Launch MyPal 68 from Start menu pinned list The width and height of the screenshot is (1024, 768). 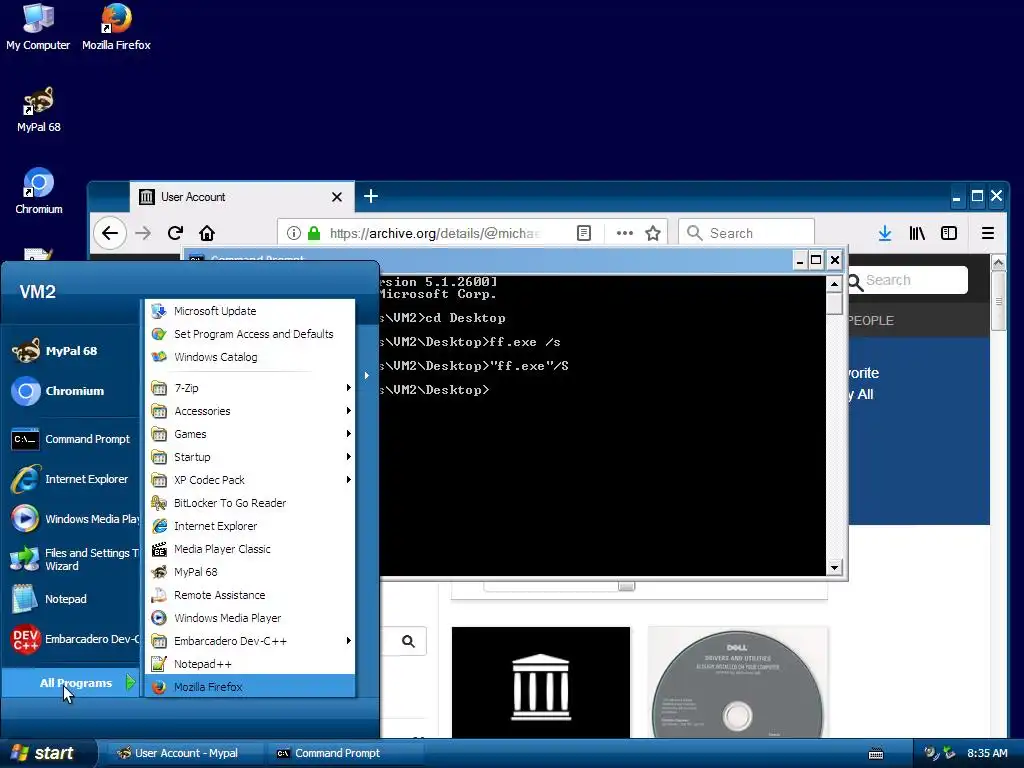(x=71, y=351)
